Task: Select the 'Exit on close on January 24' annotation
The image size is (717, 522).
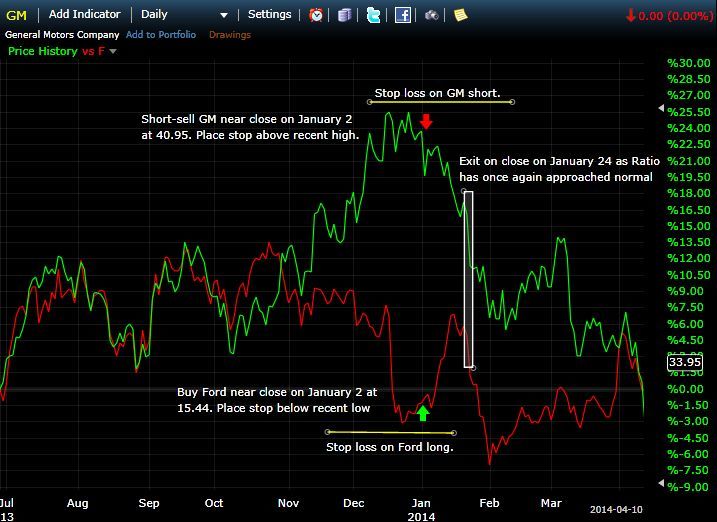Action: (559, 169)
